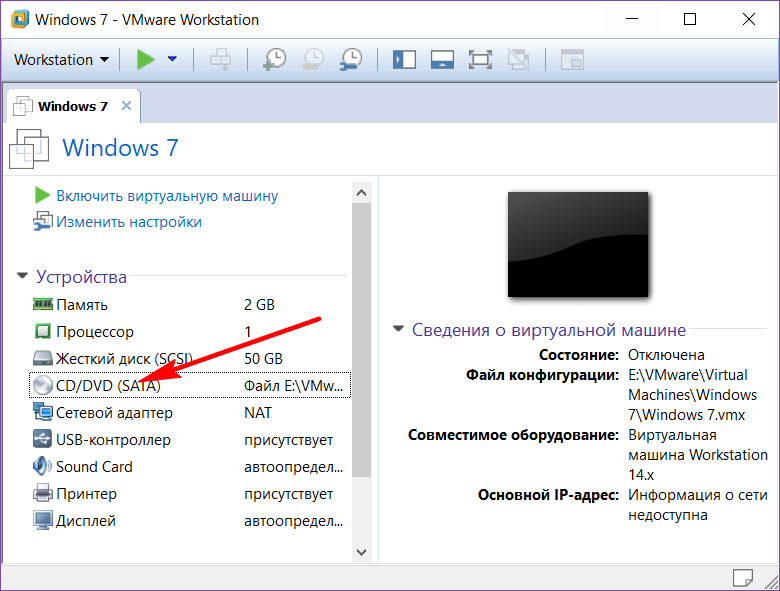Select the Процессор device row
The width and height of the screenshot is (780, 591).
[x=190, y=331]
